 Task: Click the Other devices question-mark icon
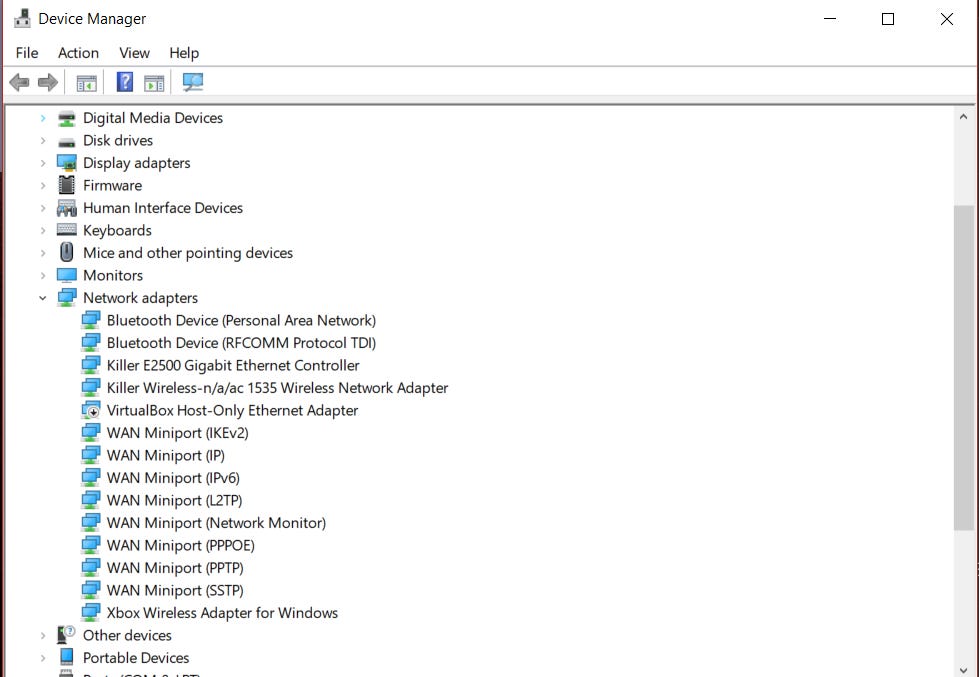(x=66, y=635)
